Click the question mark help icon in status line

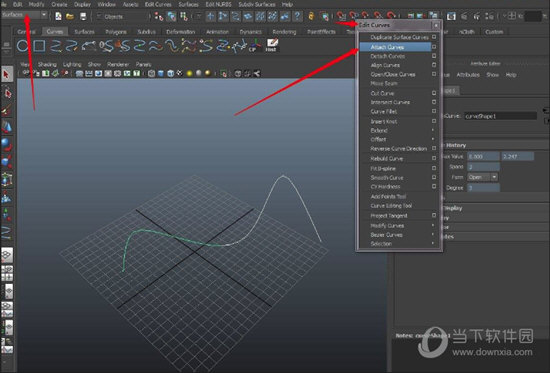click(297, 16)
